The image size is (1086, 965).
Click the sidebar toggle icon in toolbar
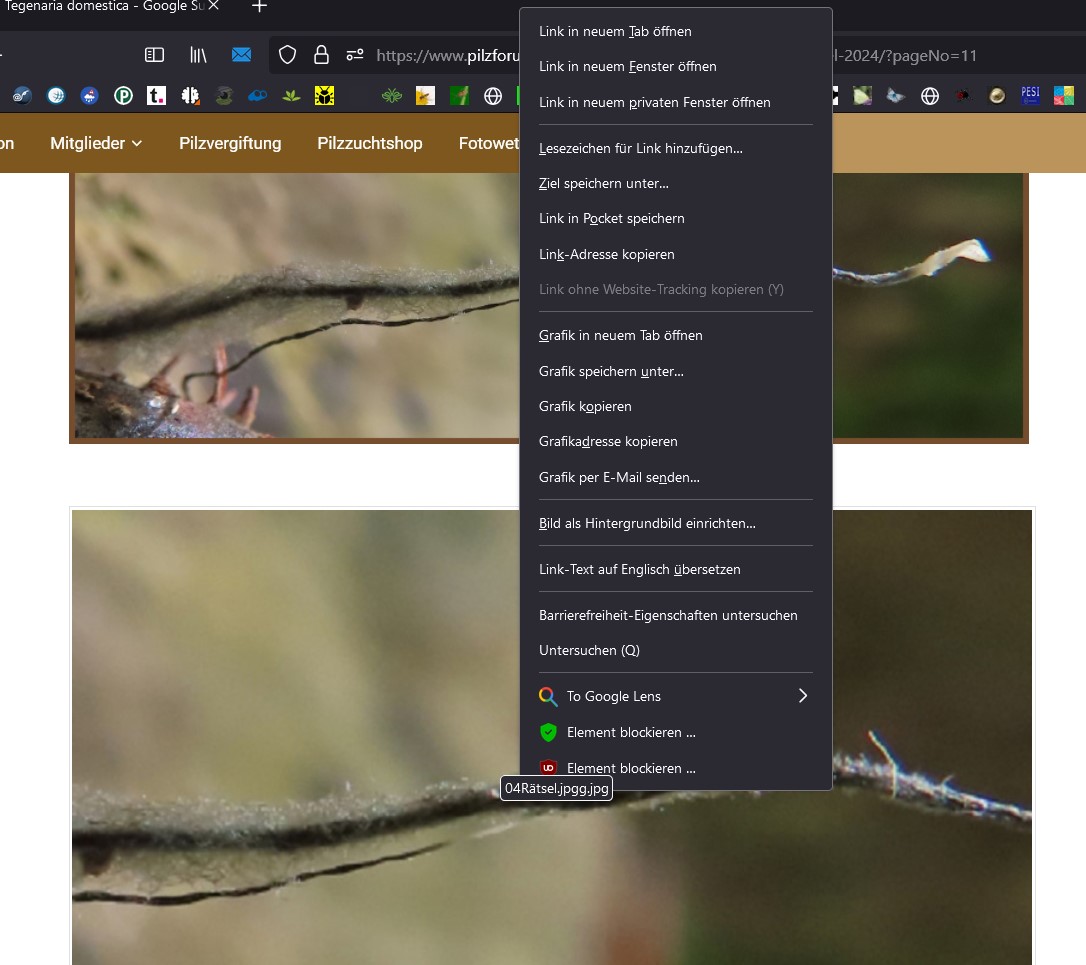pos(154,55)
